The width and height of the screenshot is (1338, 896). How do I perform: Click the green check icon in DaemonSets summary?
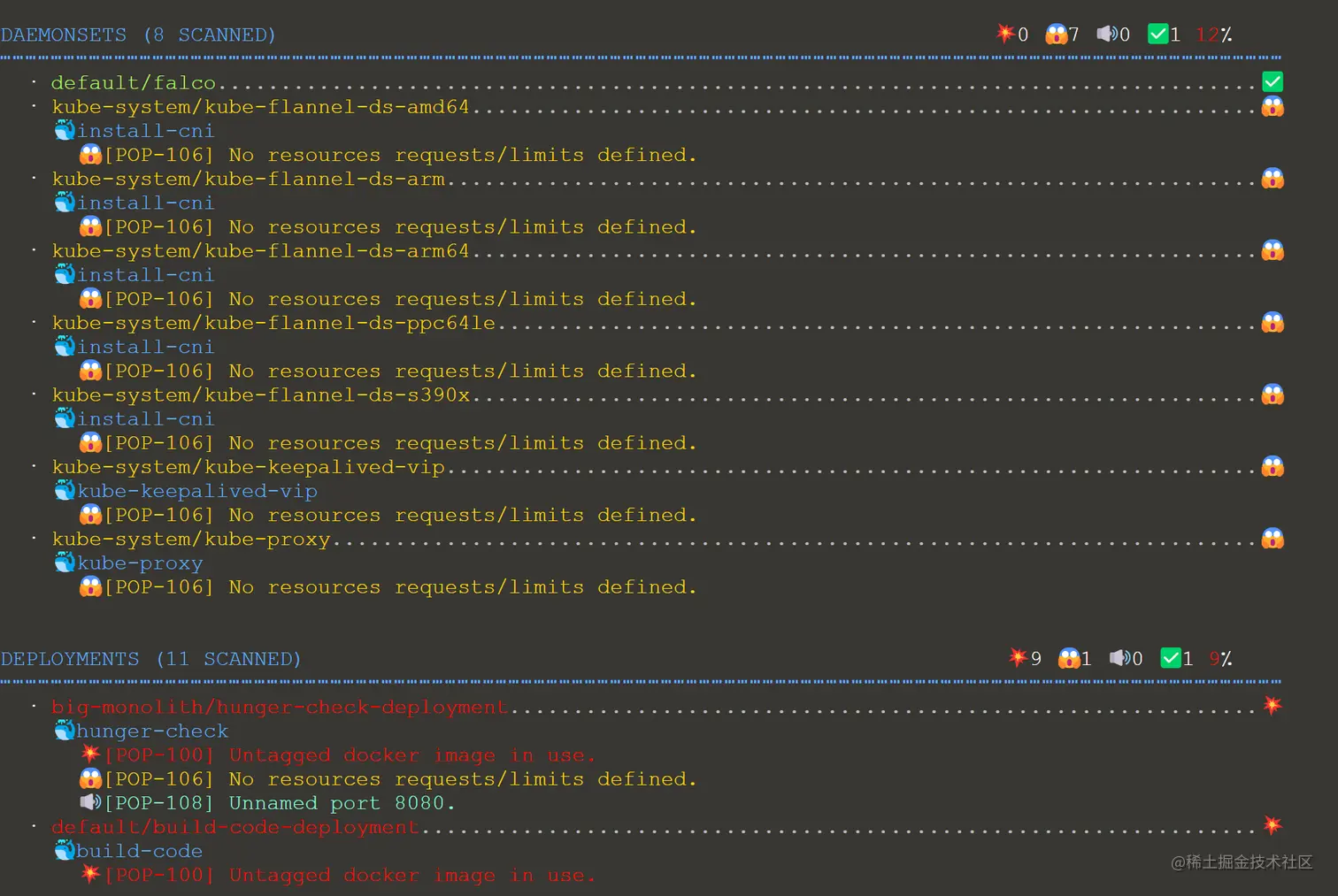click(1157, 34)
